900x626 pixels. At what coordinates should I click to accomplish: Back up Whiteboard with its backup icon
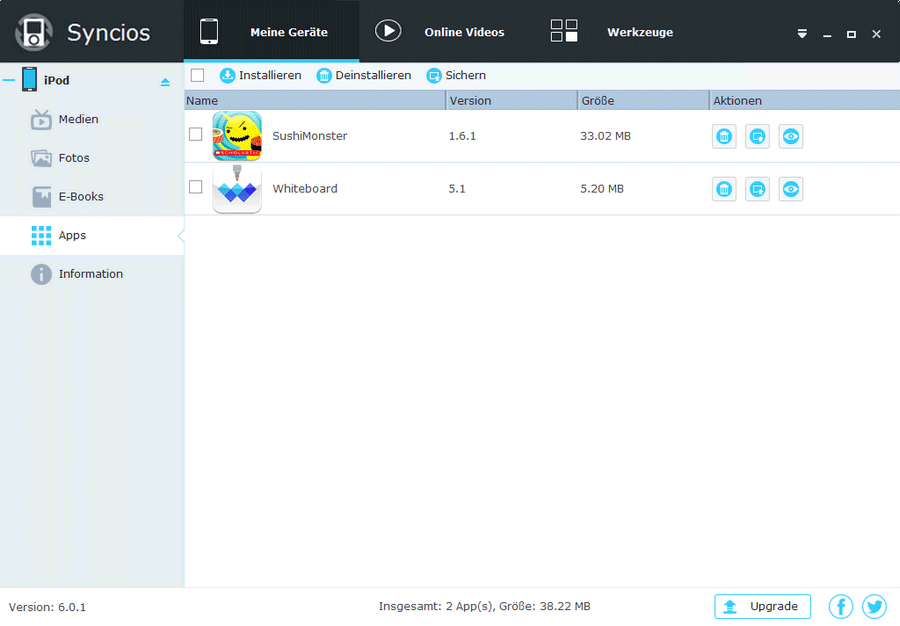(758, 189)
